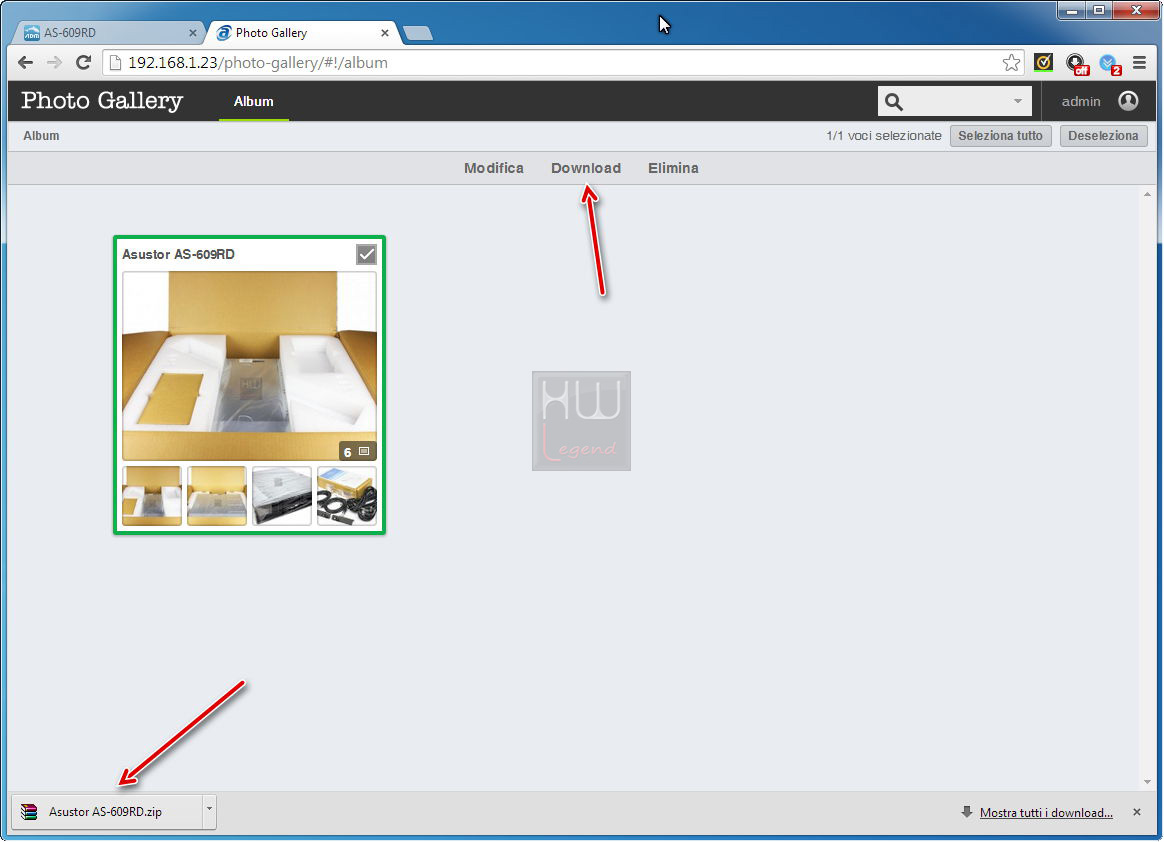
Task: Uncheck the Asustor AS-609RD album checkbox
Action: tap(366, 255)
